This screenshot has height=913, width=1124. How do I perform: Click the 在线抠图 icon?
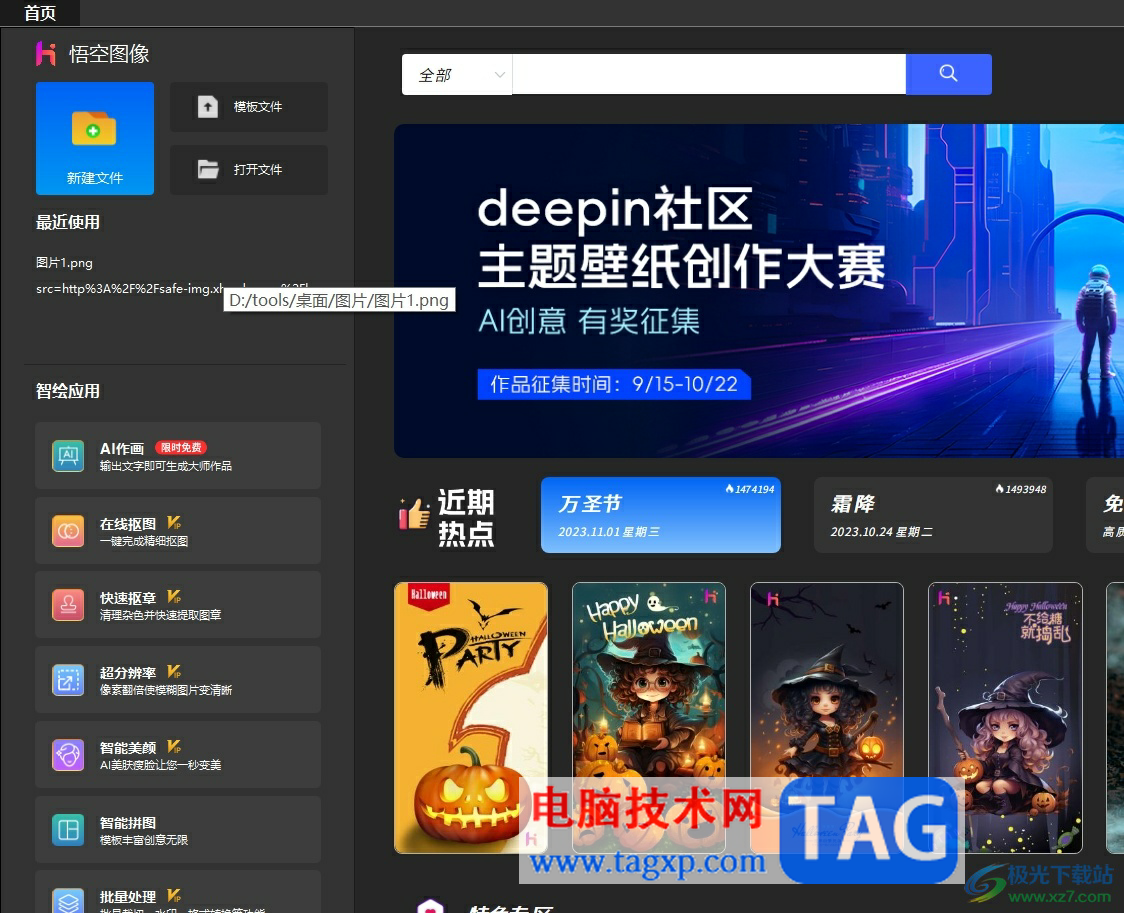pyautogui.click(x=68, y=531)
